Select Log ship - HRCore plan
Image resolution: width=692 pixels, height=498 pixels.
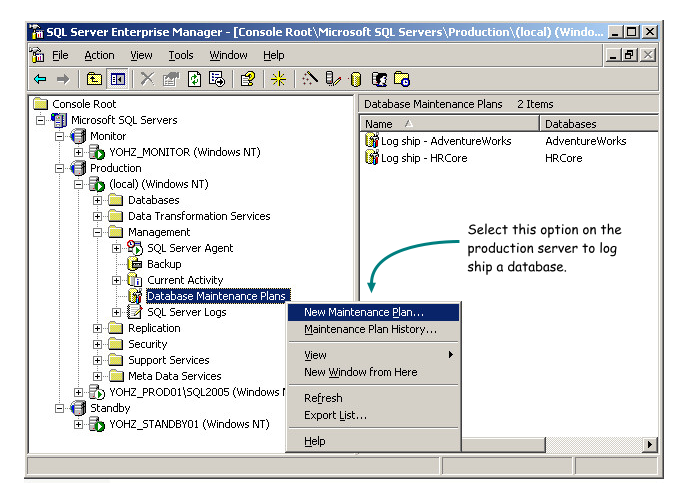click(x=424, y=158)
